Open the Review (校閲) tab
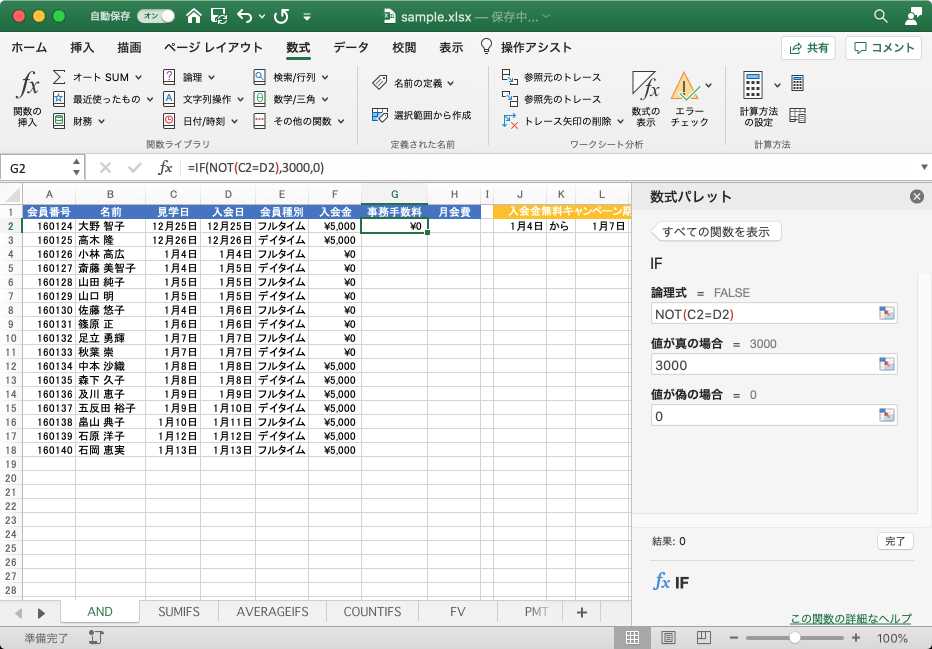 404,48
